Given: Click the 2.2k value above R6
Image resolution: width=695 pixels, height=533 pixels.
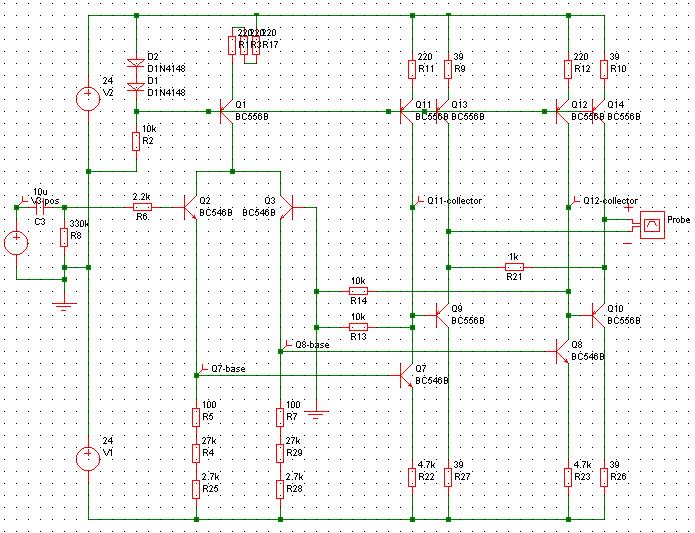Looking at the screenshot, I should (x=142, y=196).
